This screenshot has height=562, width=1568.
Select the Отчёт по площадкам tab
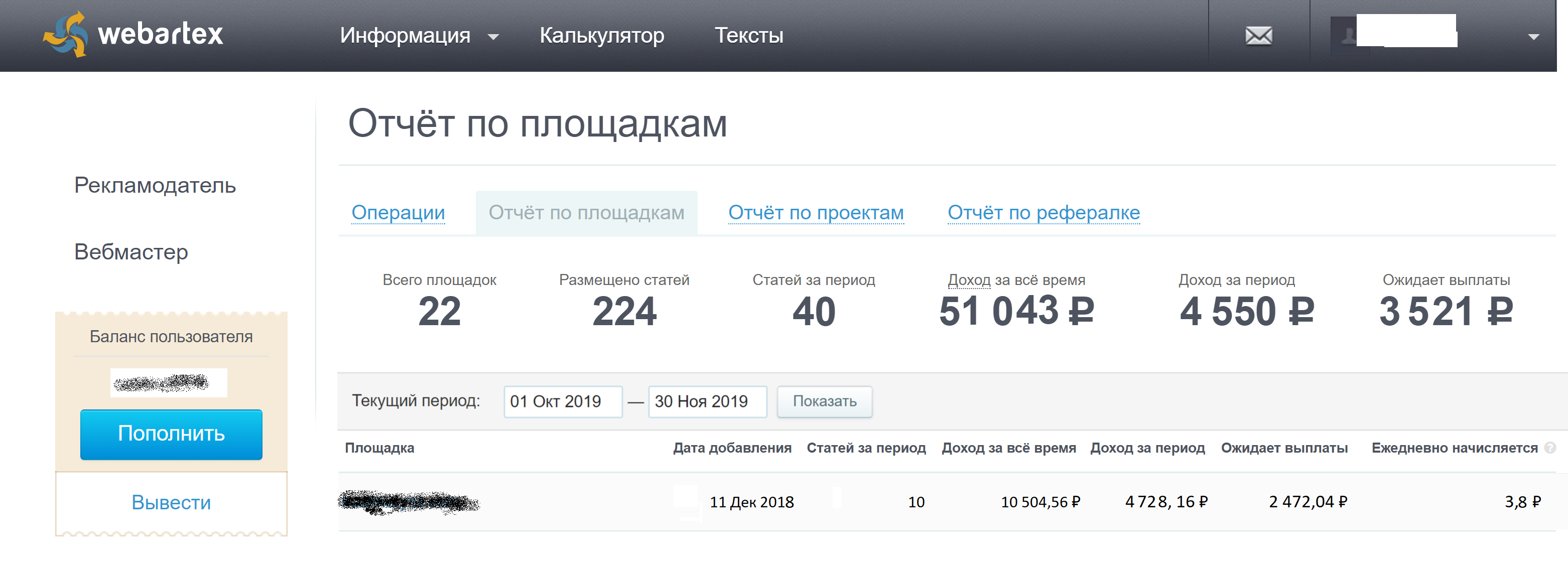[x=586, y=213]
